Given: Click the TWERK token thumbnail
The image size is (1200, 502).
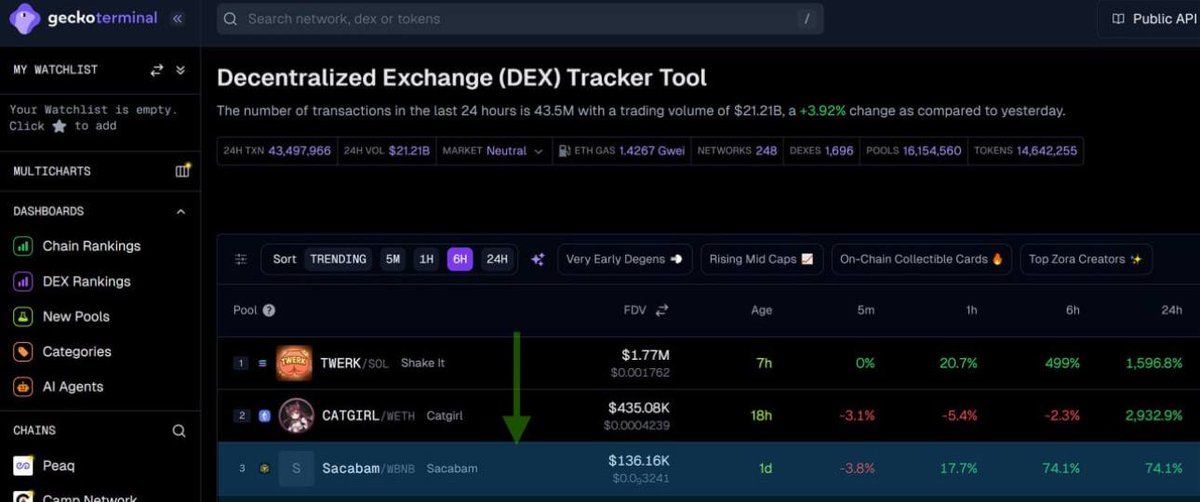Looking at the screenshot, I should 294,363.
